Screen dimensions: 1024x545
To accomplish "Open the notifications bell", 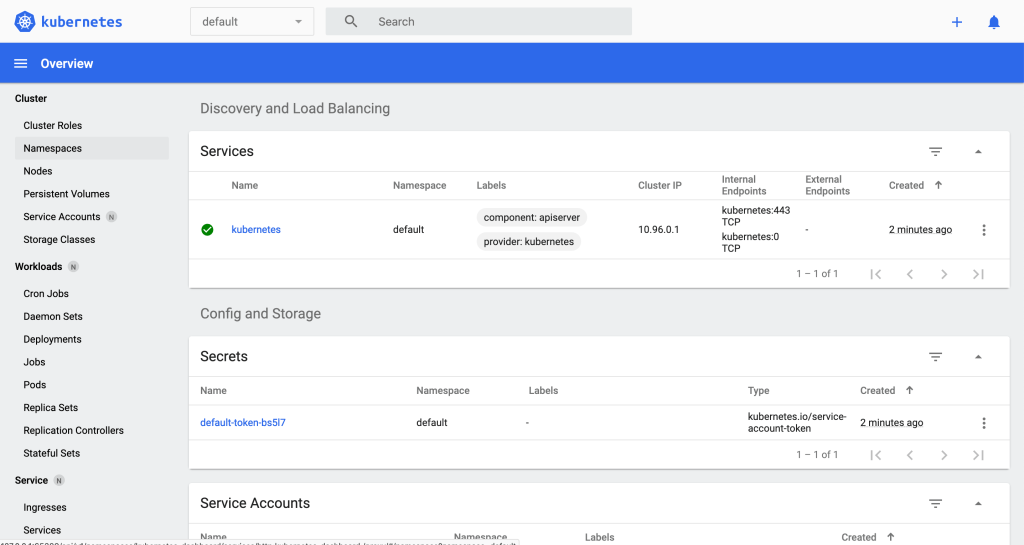I will click(x=993, y=22).
